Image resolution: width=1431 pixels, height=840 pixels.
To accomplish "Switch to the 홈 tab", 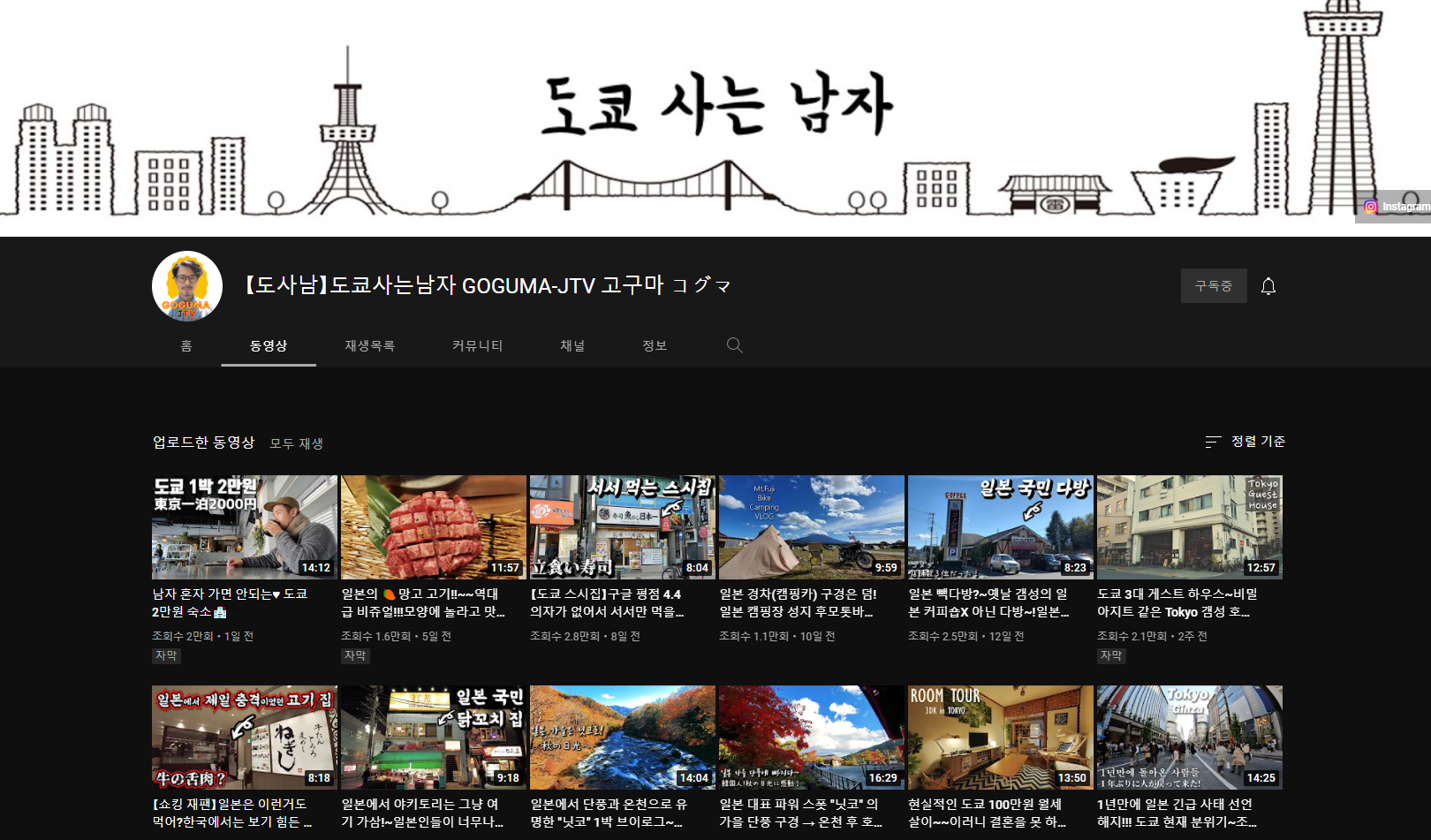I will pyautogui.click(x=186, y=345).
